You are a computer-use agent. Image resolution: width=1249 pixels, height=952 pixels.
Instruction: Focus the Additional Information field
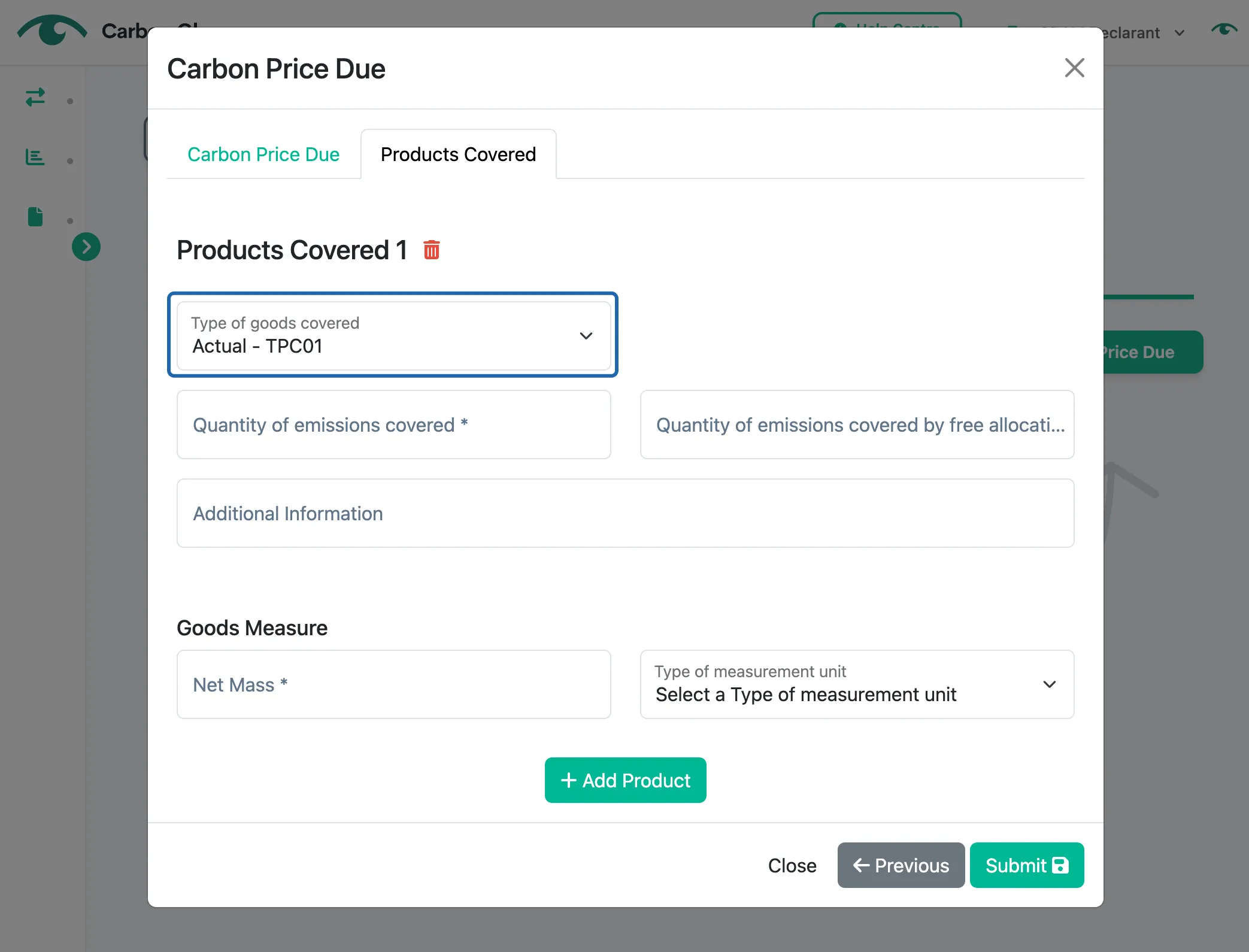click(x=626, y=513)
